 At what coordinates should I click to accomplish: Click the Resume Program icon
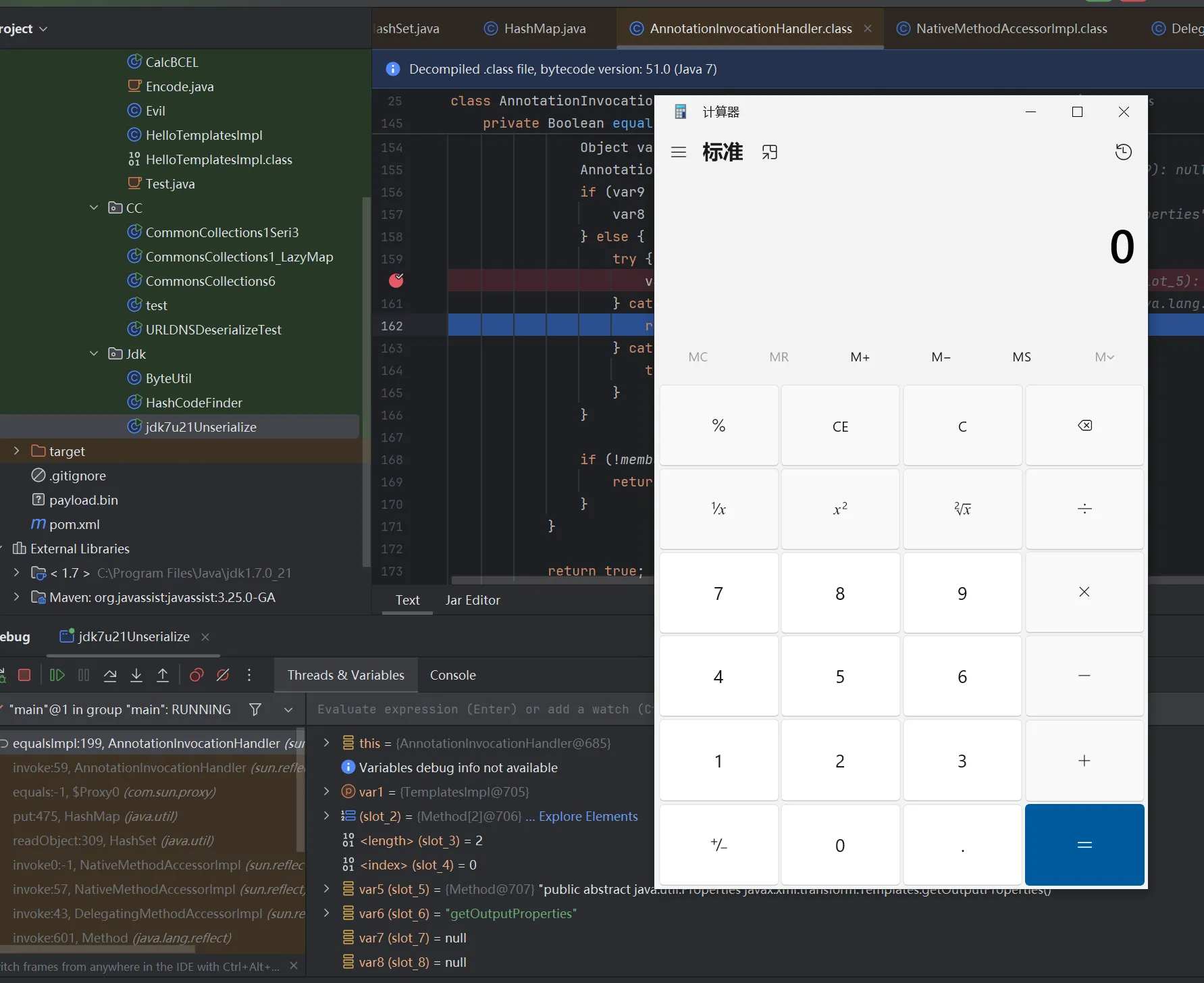(x=57, y=675)
